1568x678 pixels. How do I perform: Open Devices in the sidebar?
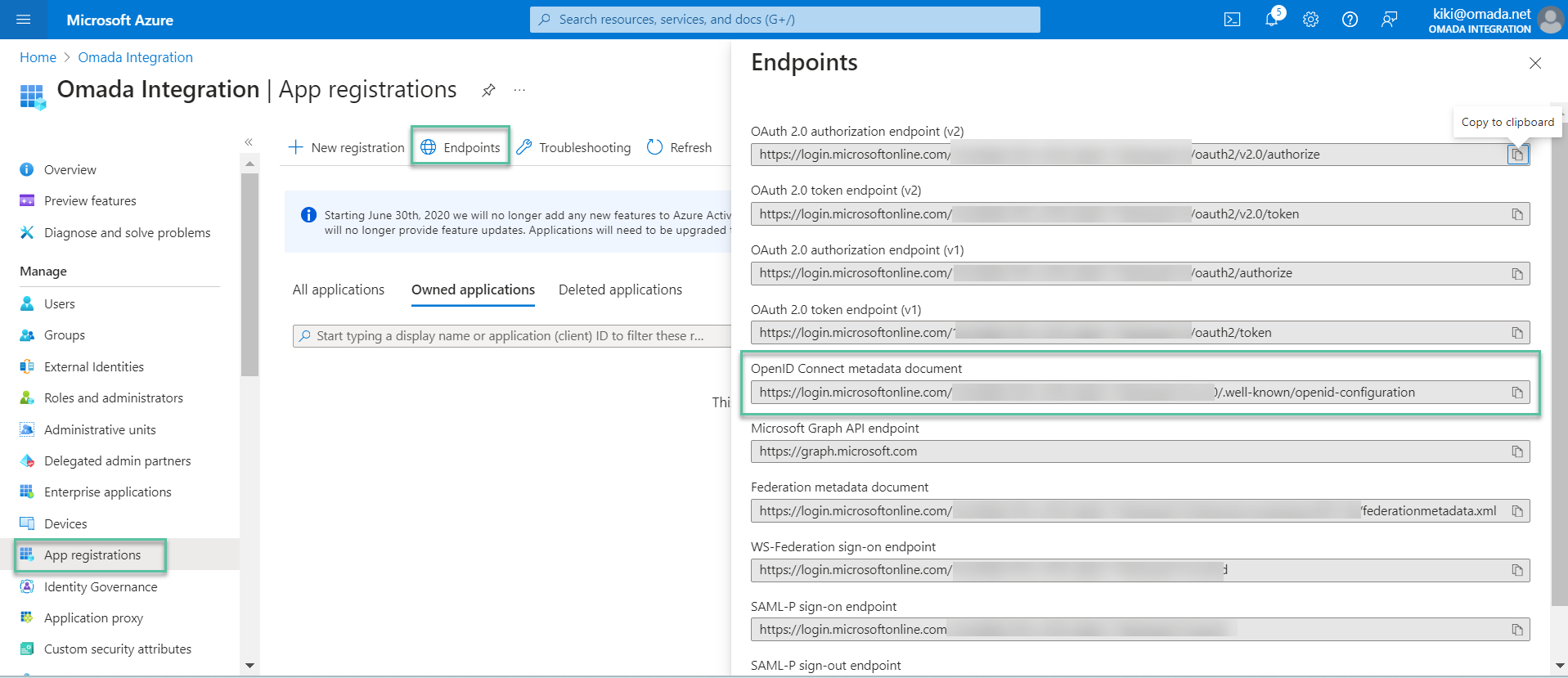pos(65,523)
